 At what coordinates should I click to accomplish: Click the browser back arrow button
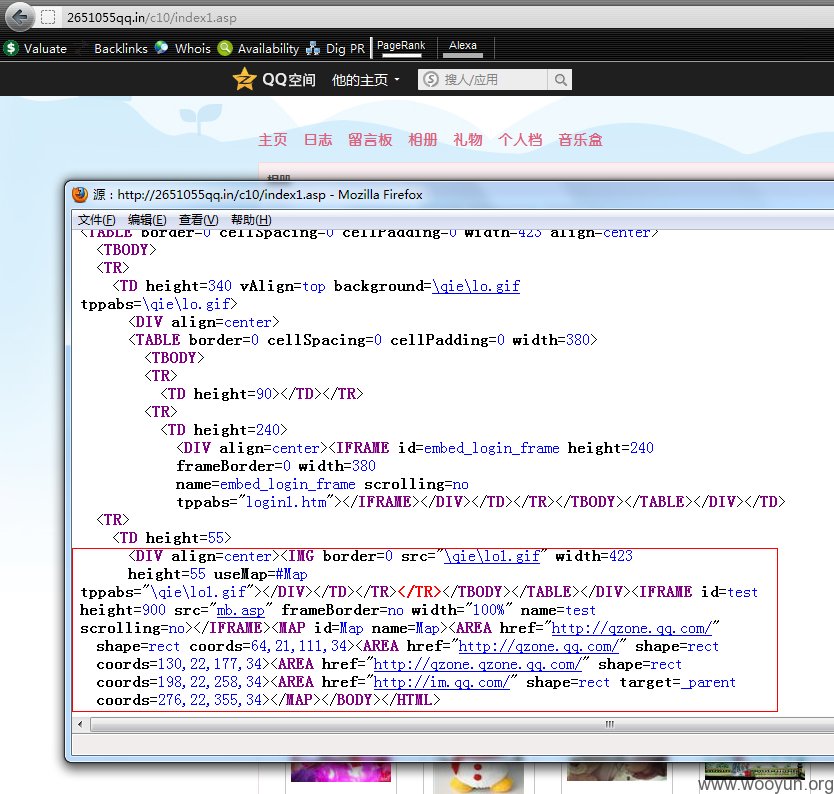[20, 17]
